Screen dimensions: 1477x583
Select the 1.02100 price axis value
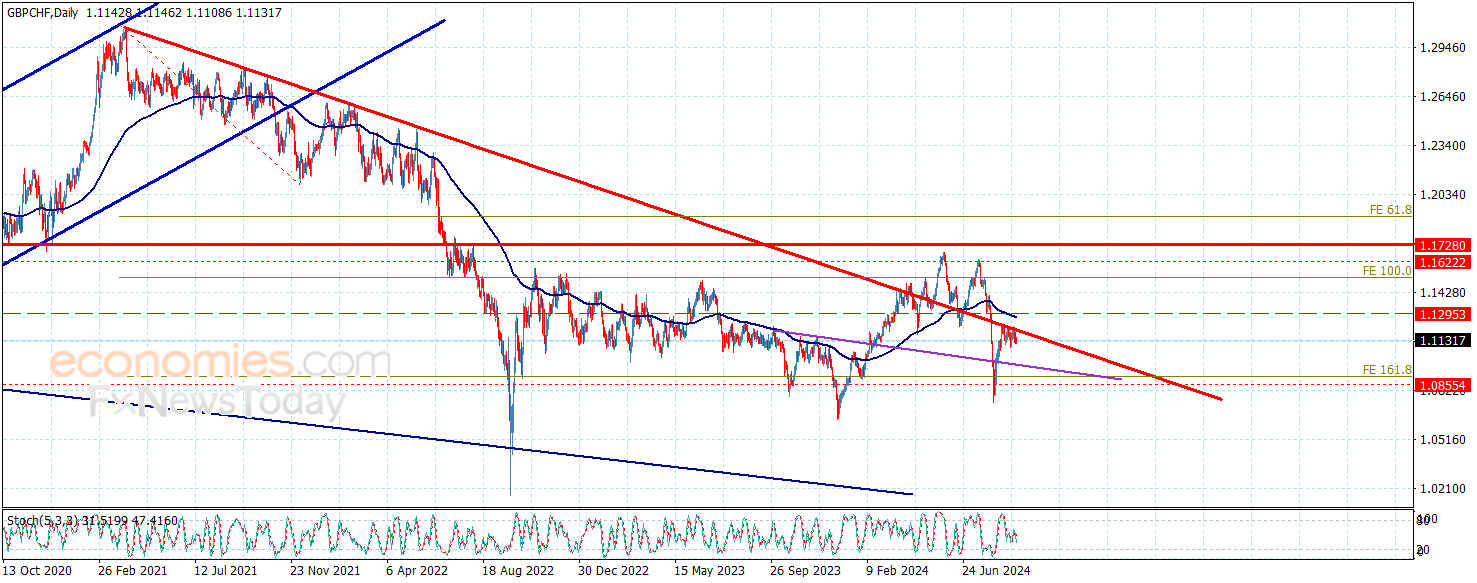tap(1442, 489)
